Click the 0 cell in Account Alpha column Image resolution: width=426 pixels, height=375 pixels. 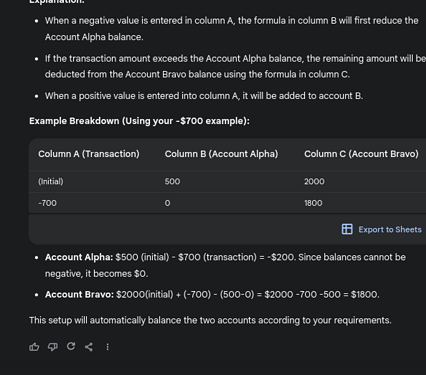coord(167,203)
